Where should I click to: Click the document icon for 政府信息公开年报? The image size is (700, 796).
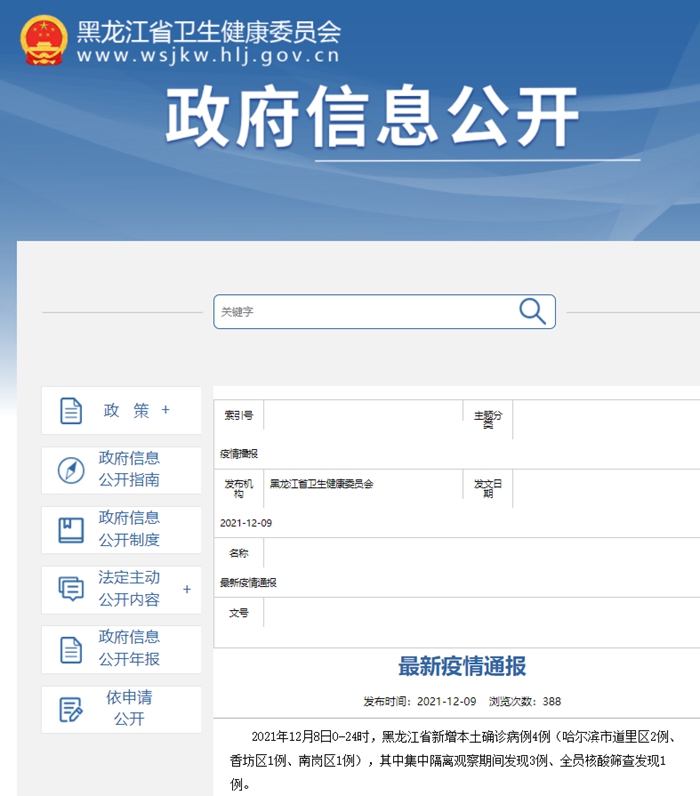point(71,649)
